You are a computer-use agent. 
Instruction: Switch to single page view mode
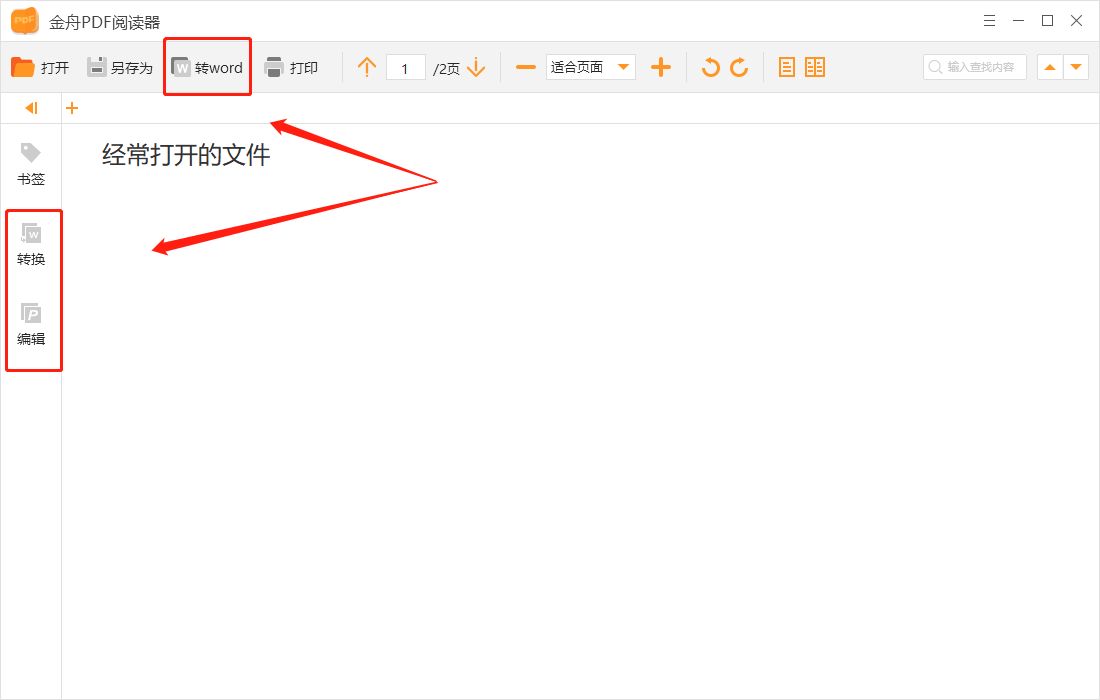tap(787, 67)
